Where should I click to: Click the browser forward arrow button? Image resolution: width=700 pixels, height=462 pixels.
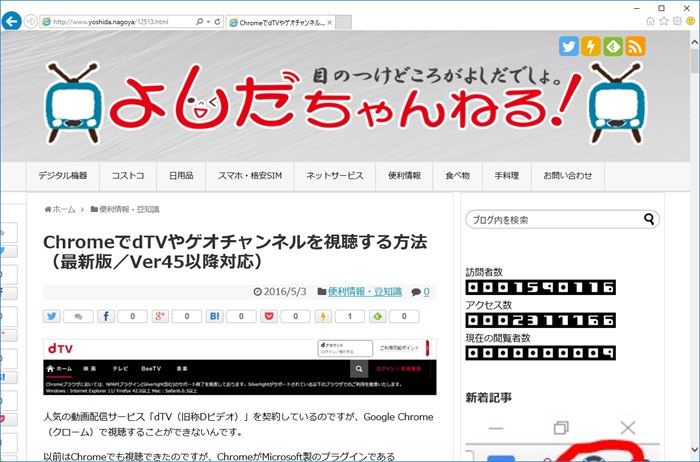[30, 21]
